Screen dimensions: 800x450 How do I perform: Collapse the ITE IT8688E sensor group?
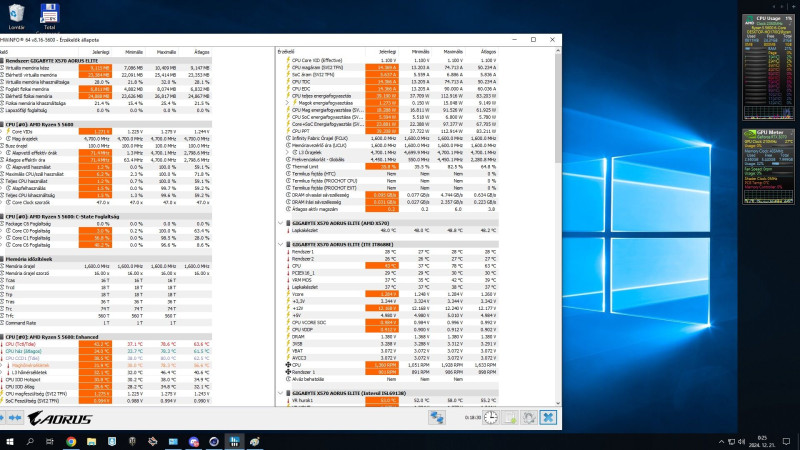coord(281,244)
